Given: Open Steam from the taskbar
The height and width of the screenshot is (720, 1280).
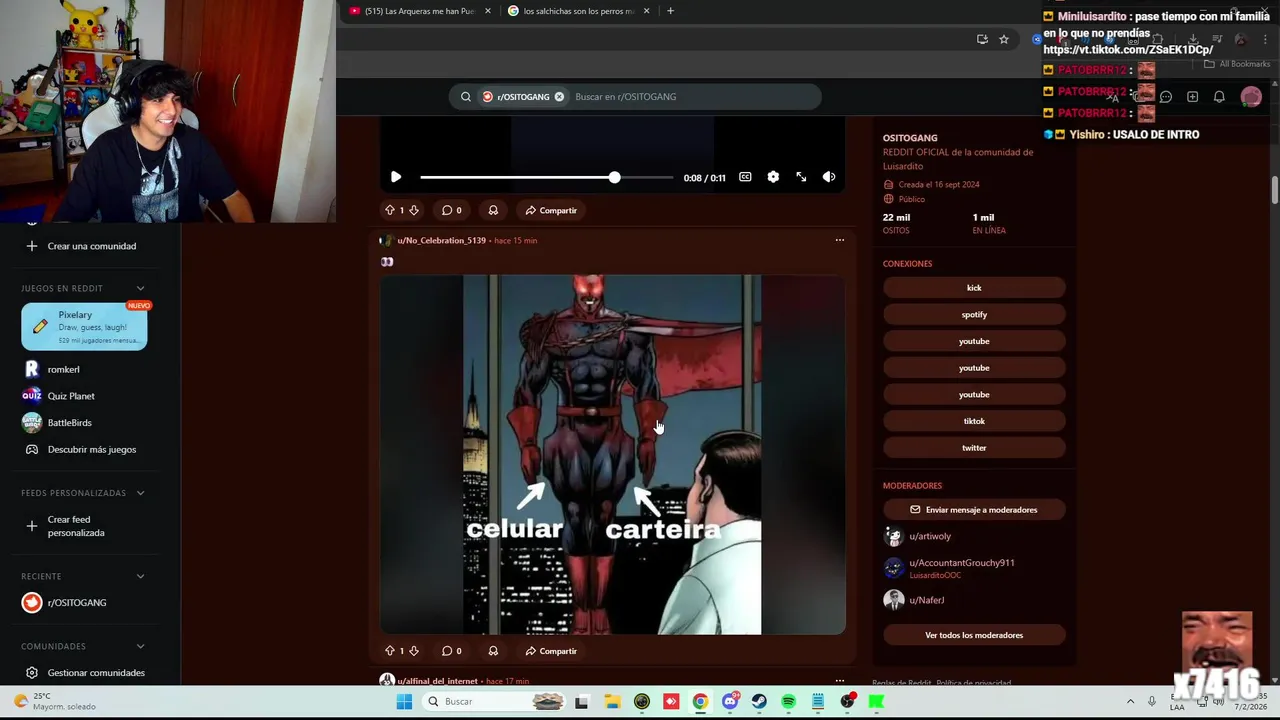Looking at the screenshot, I should (x=759, y=702).
